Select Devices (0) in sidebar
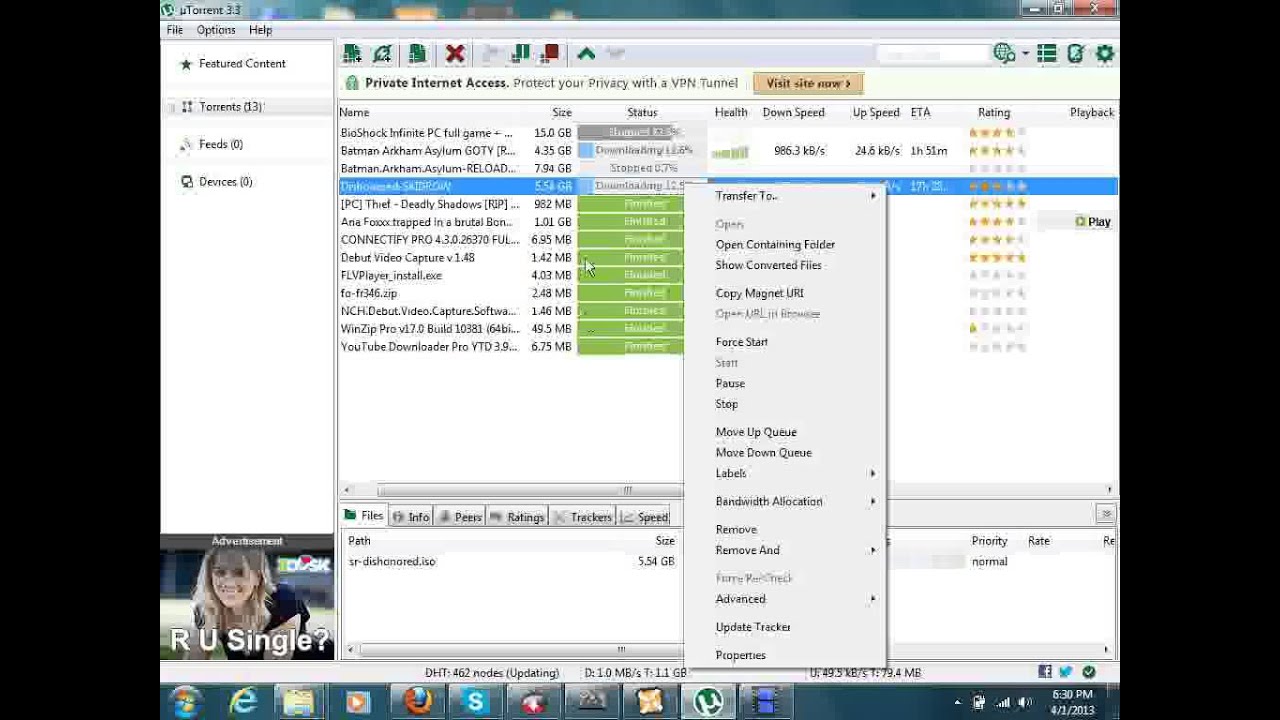The width and height of the screenshot is (1280, 720). 225,182
